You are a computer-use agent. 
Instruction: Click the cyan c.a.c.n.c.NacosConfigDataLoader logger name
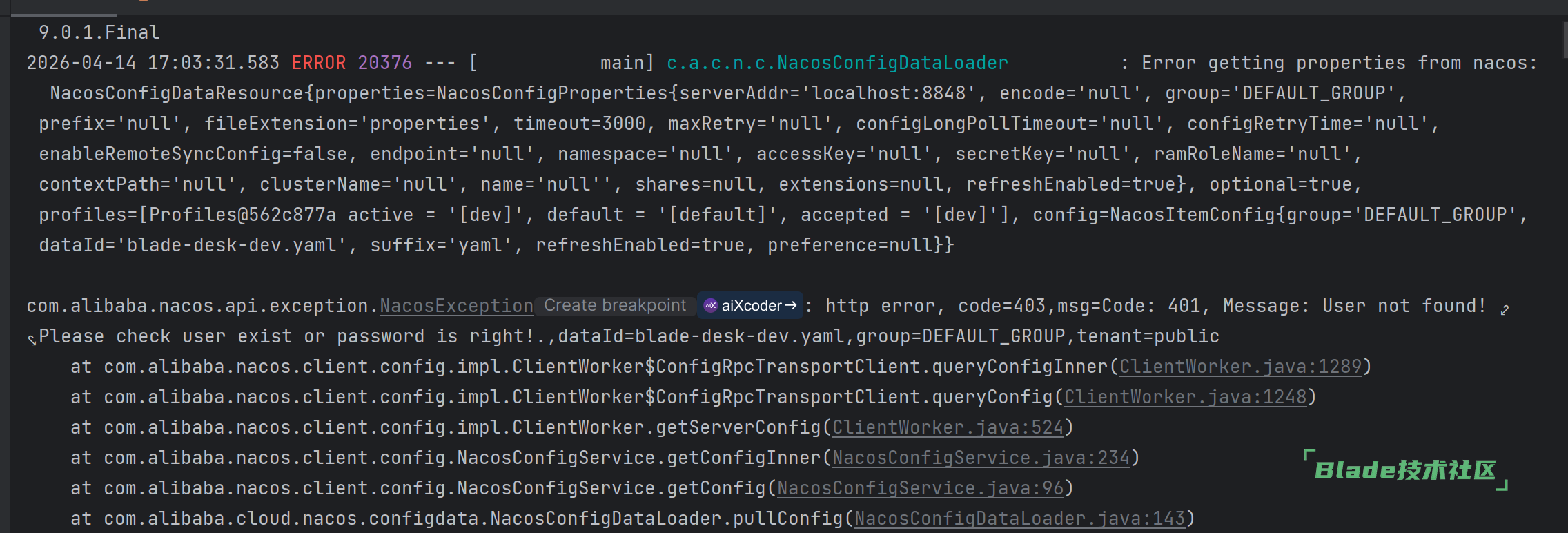[836, 63]
